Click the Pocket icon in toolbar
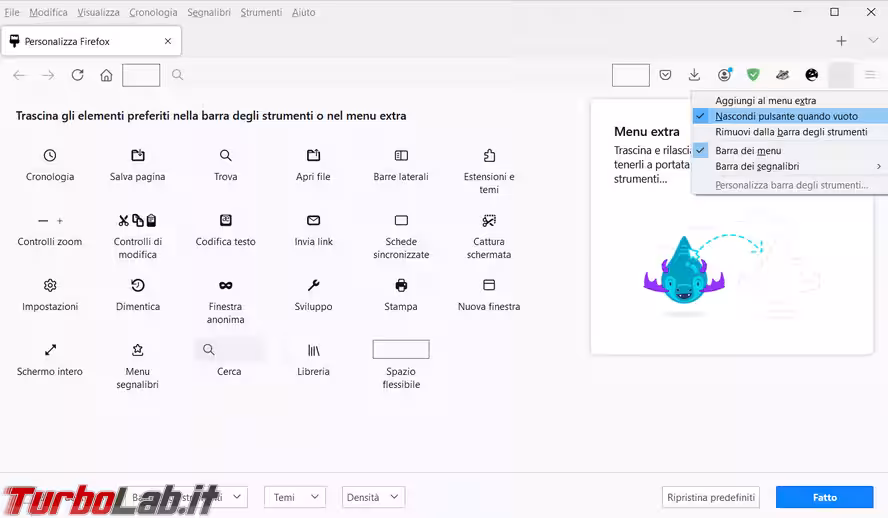This screenshot has width=888, height=518. [665, 75]
